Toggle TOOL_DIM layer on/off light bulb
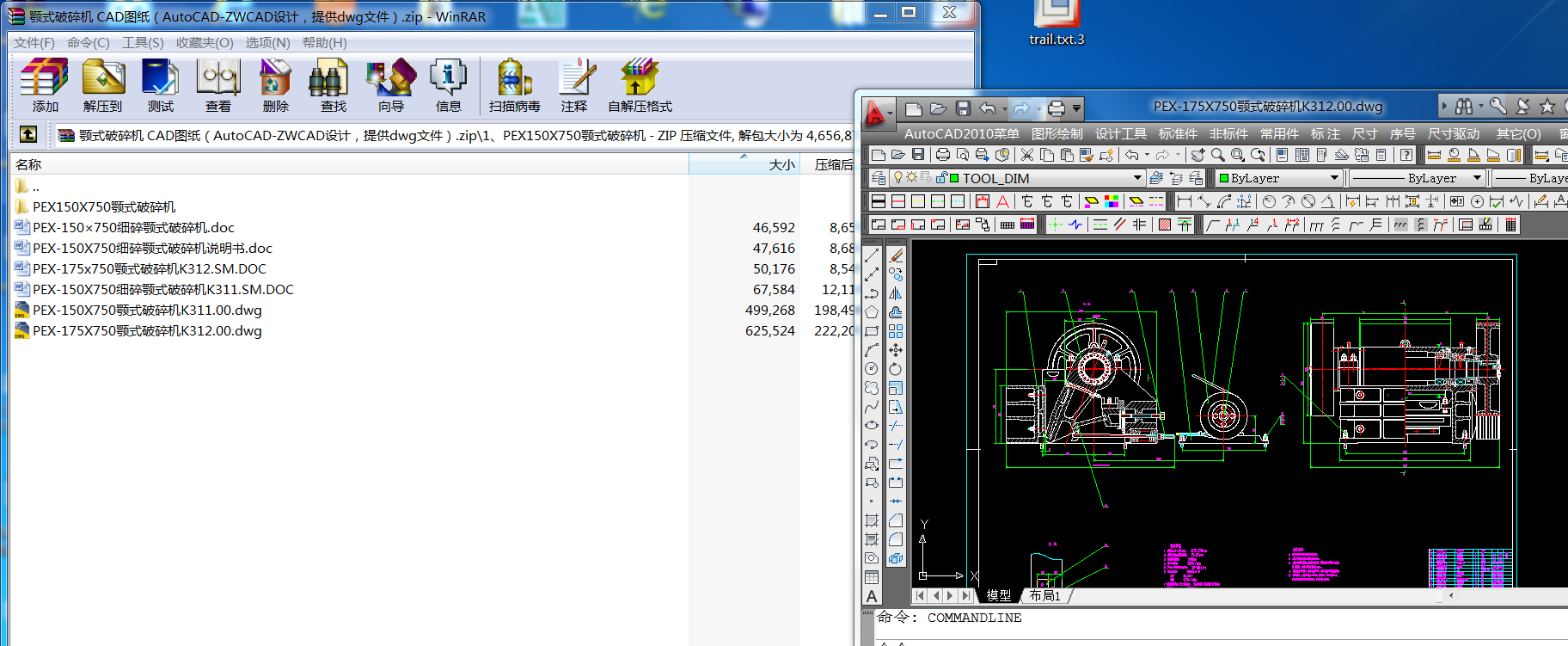 (898, 177)
